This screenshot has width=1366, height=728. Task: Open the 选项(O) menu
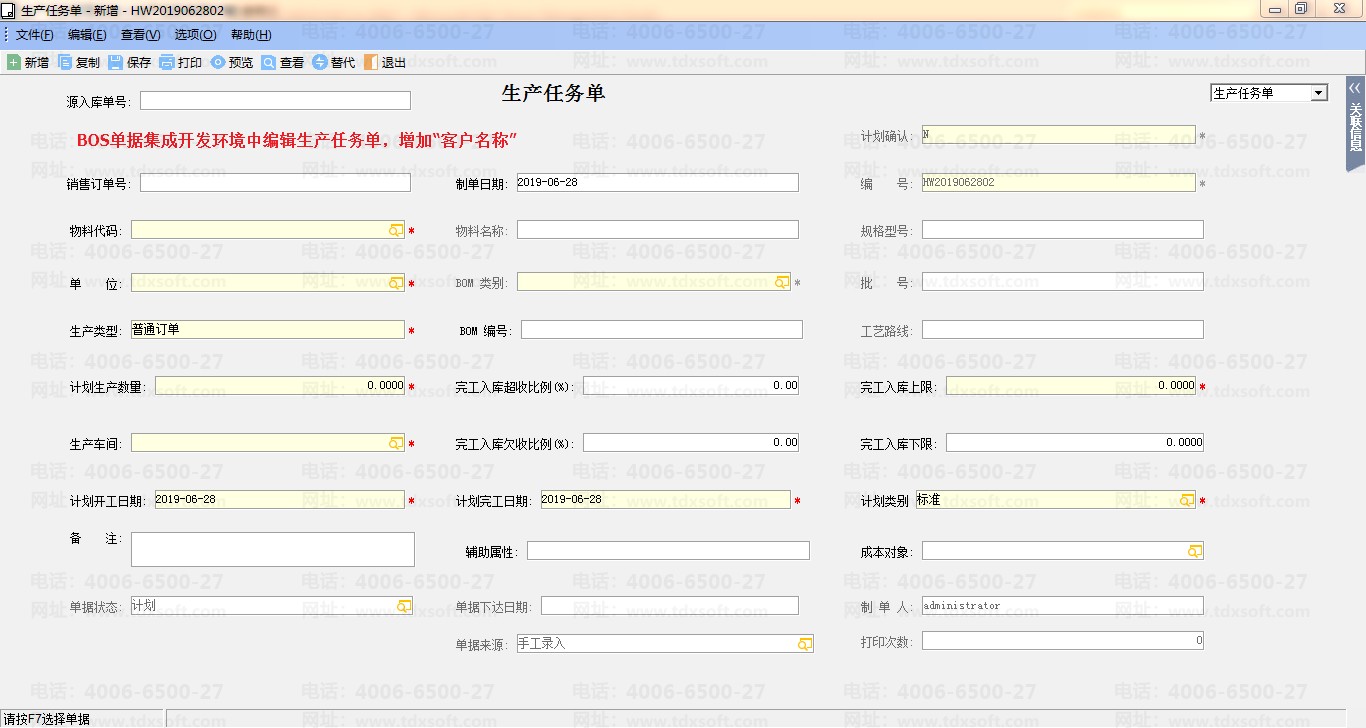tap(195, 34)
